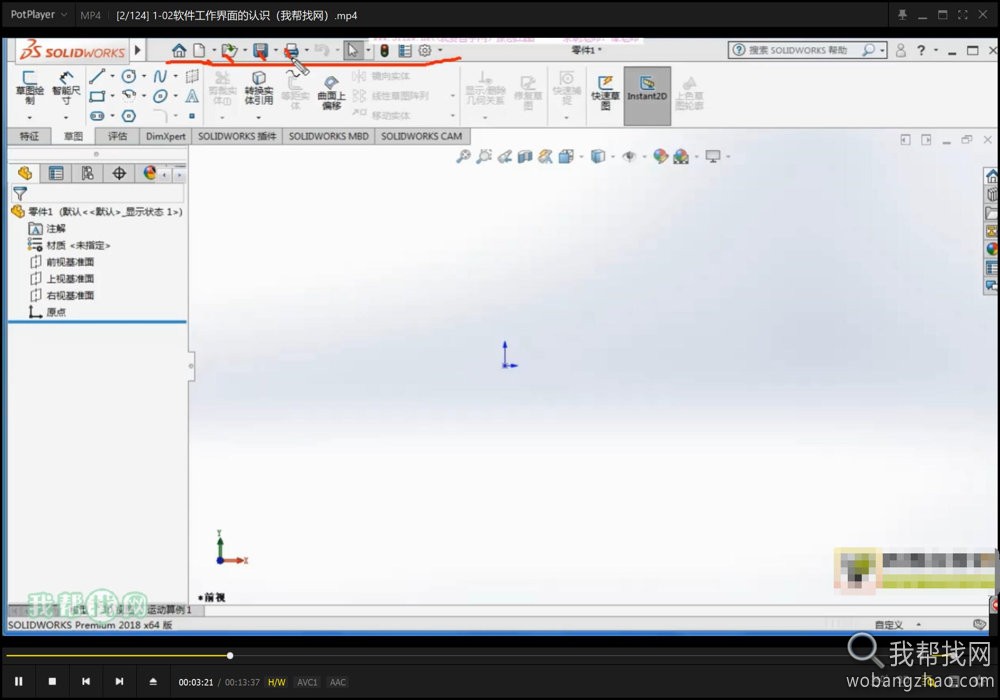1000x700 pixels.
Task: Open the SOLIDWORKS MBD tab
Action: [x=328, y=136]
